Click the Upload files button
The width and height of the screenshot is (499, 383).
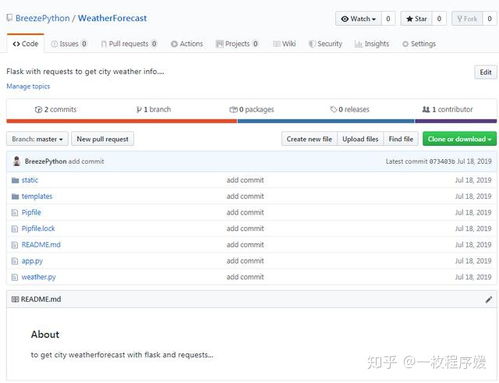click(360, 139)
